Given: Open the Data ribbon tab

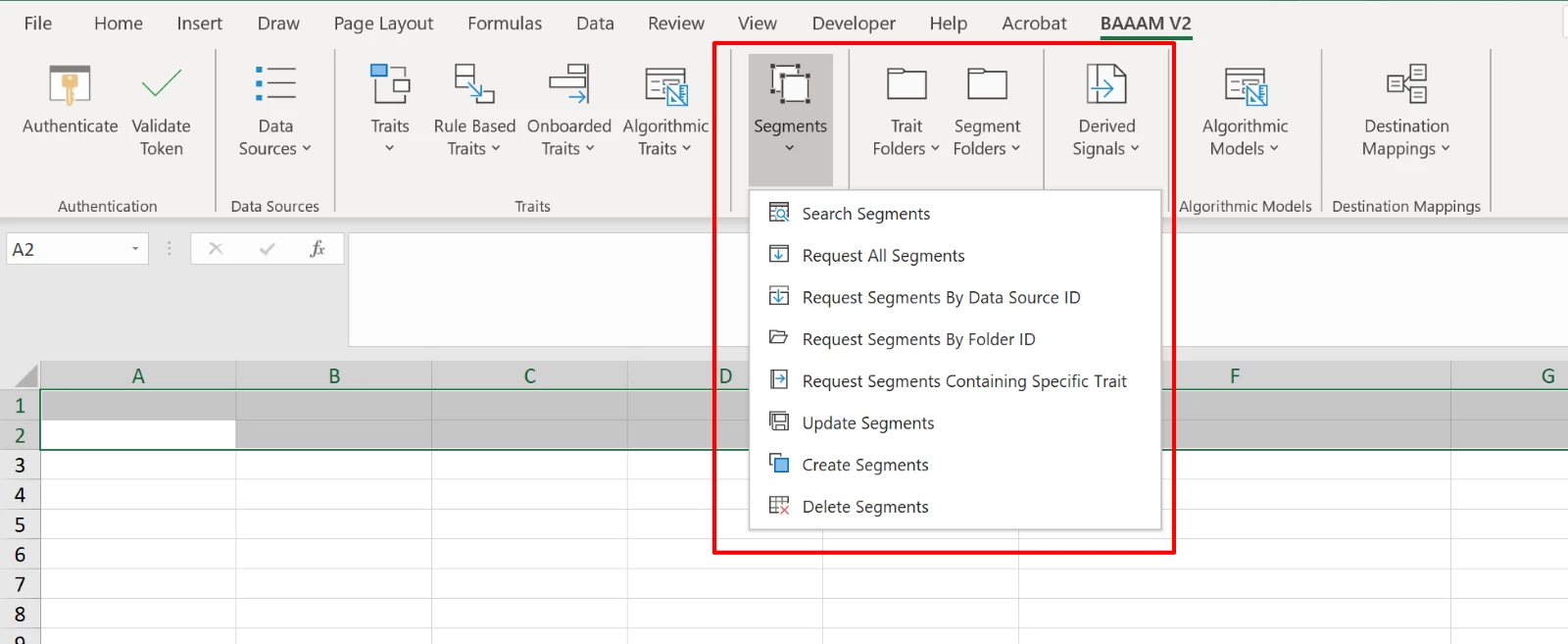Looking at the screenshot, I should 595,23.
